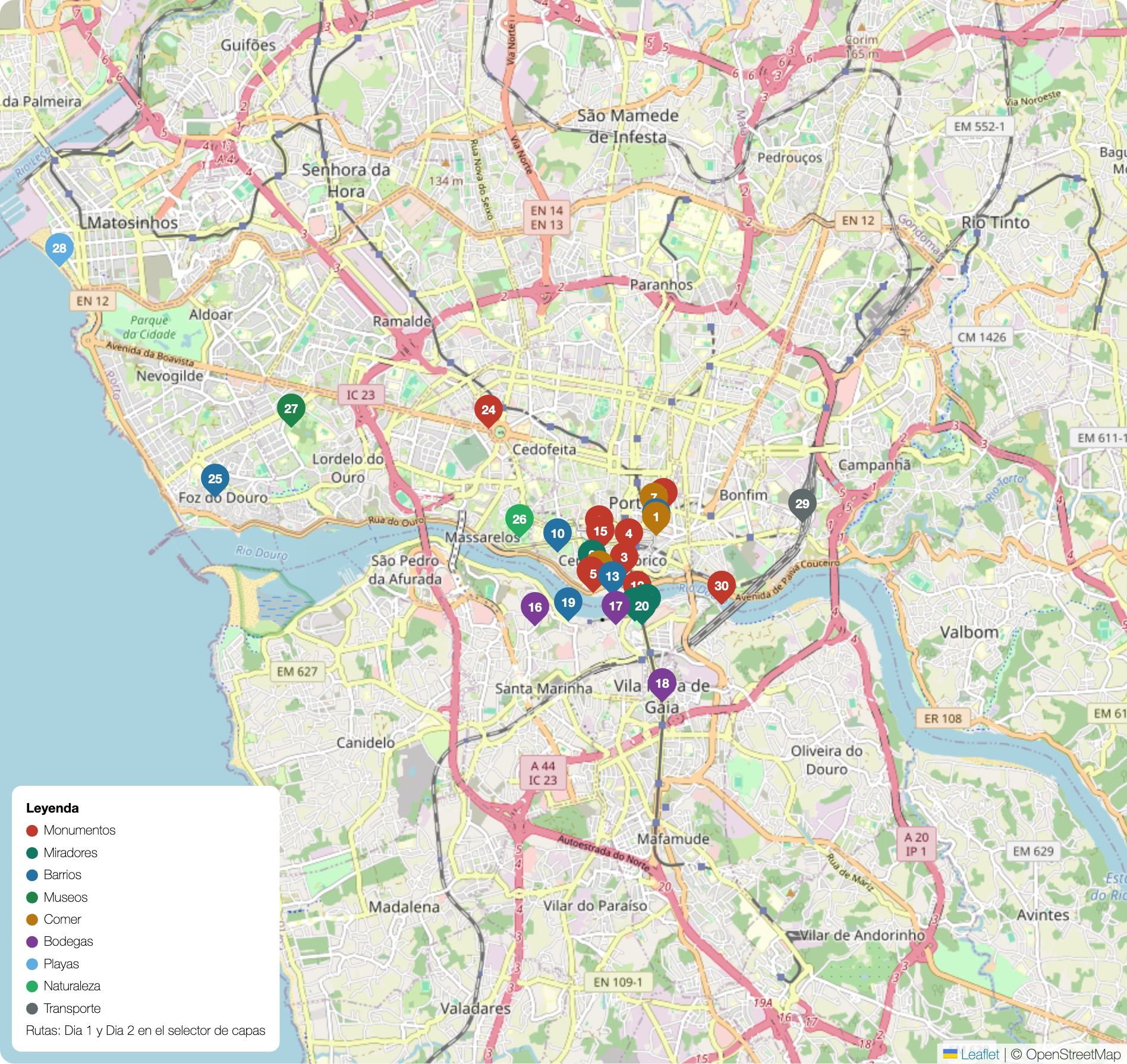Screen dimensions: 1127x1064
Task: Click red marker number 5
Action: 591,574
